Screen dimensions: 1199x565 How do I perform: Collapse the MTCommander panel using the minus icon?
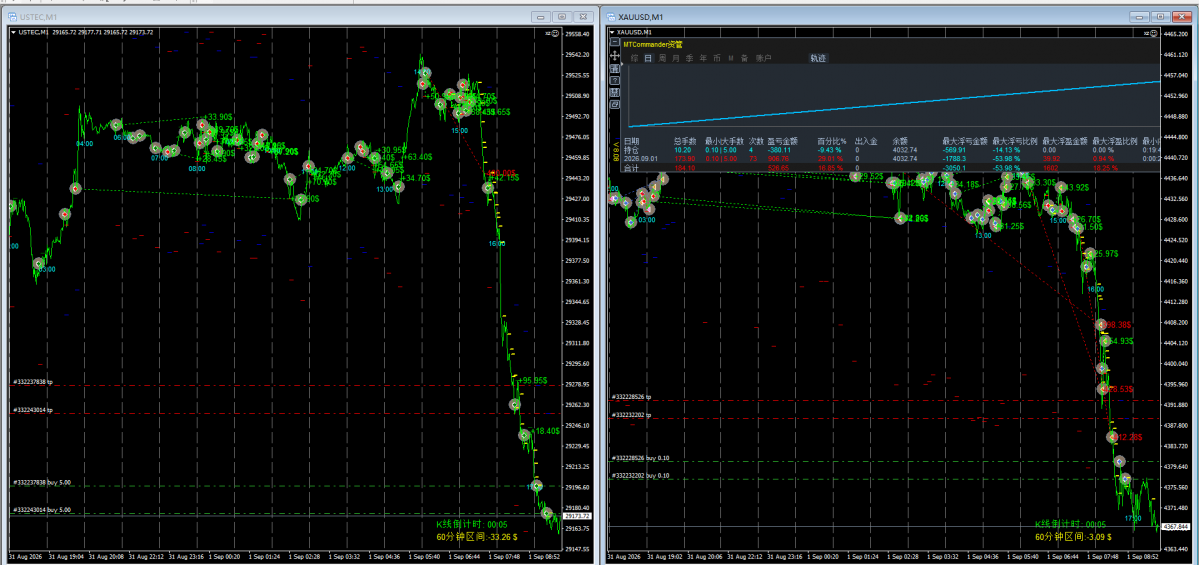pyautogui.click(x=615, y=42)
